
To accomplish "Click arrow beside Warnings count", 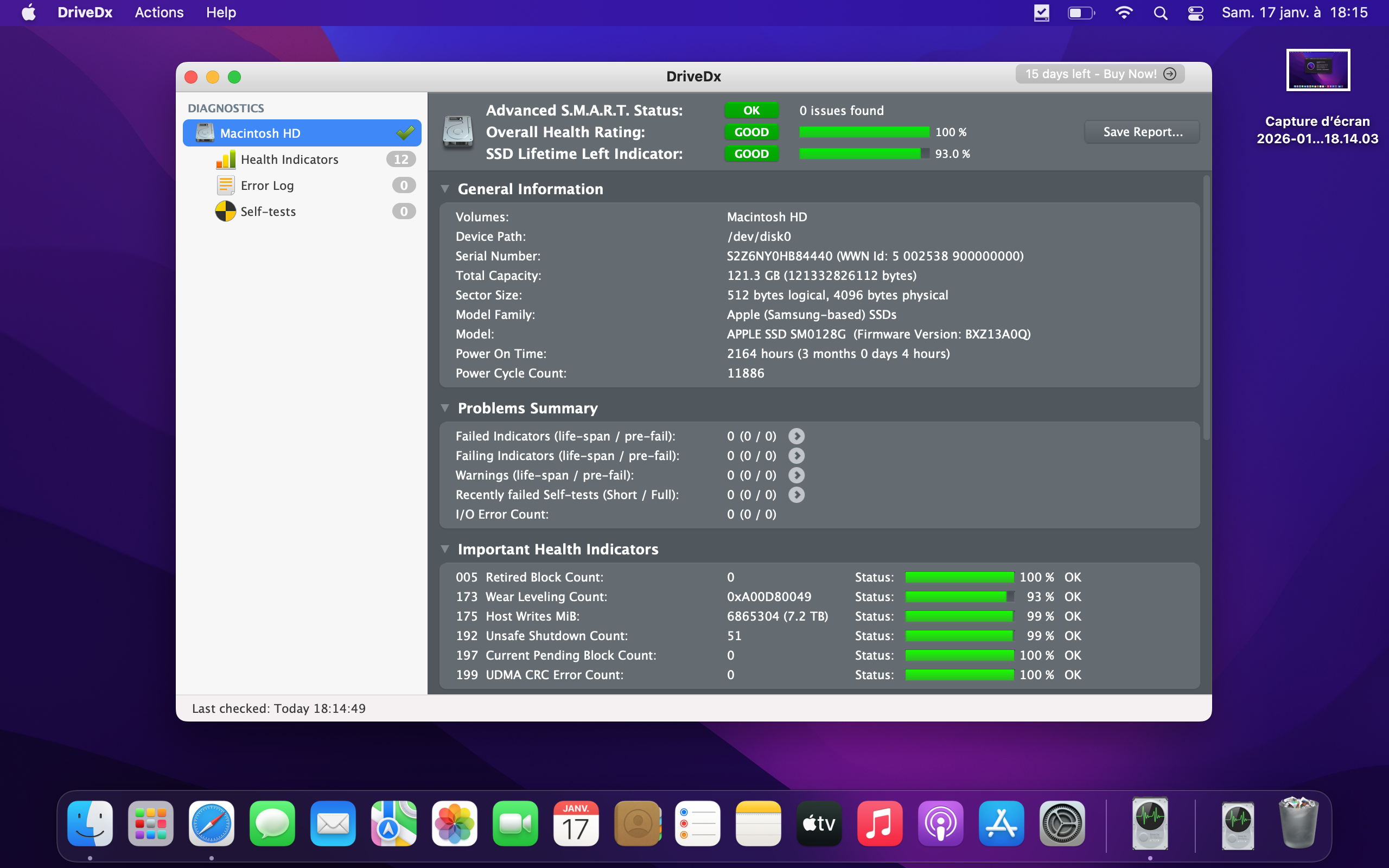I will (796, 475).
